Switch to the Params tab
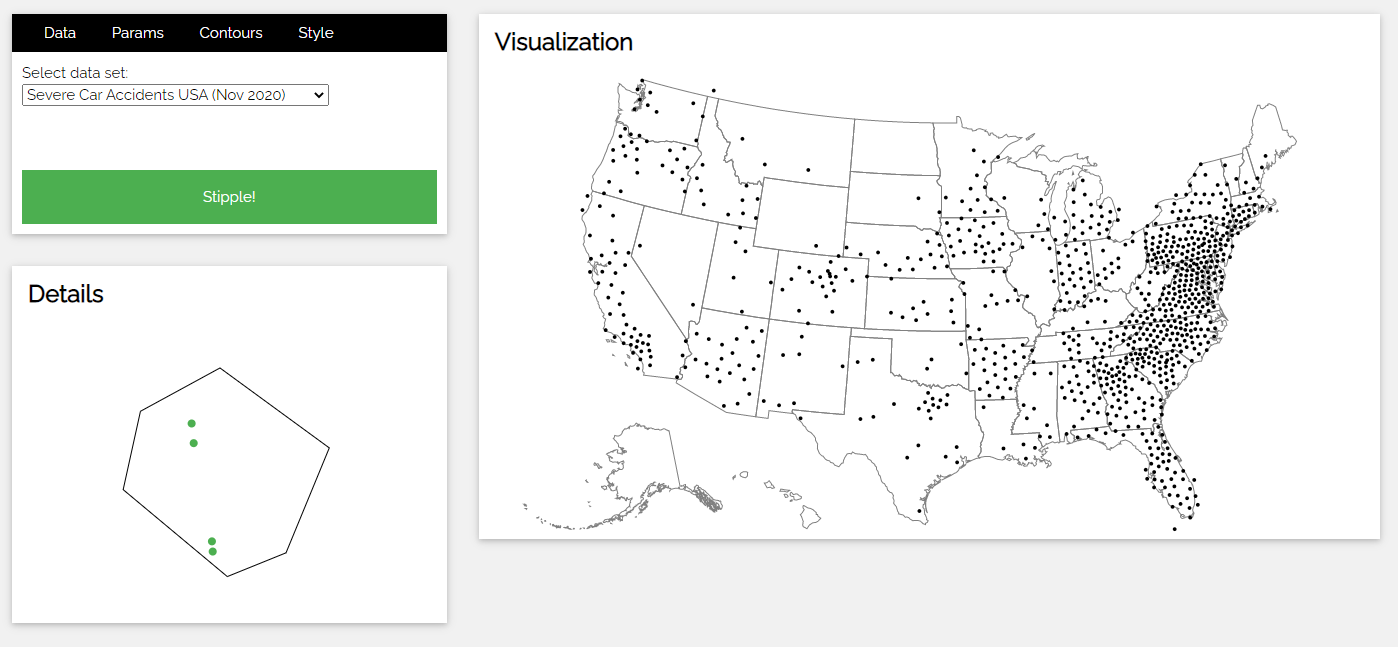The width and height of the screenshot is (1398, 647). (138, 33)
